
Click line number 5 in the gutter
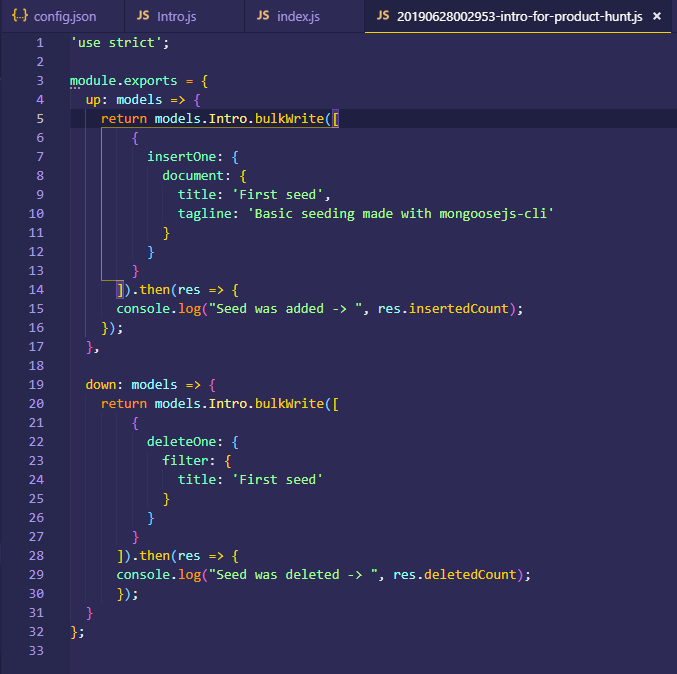[40, 119]
